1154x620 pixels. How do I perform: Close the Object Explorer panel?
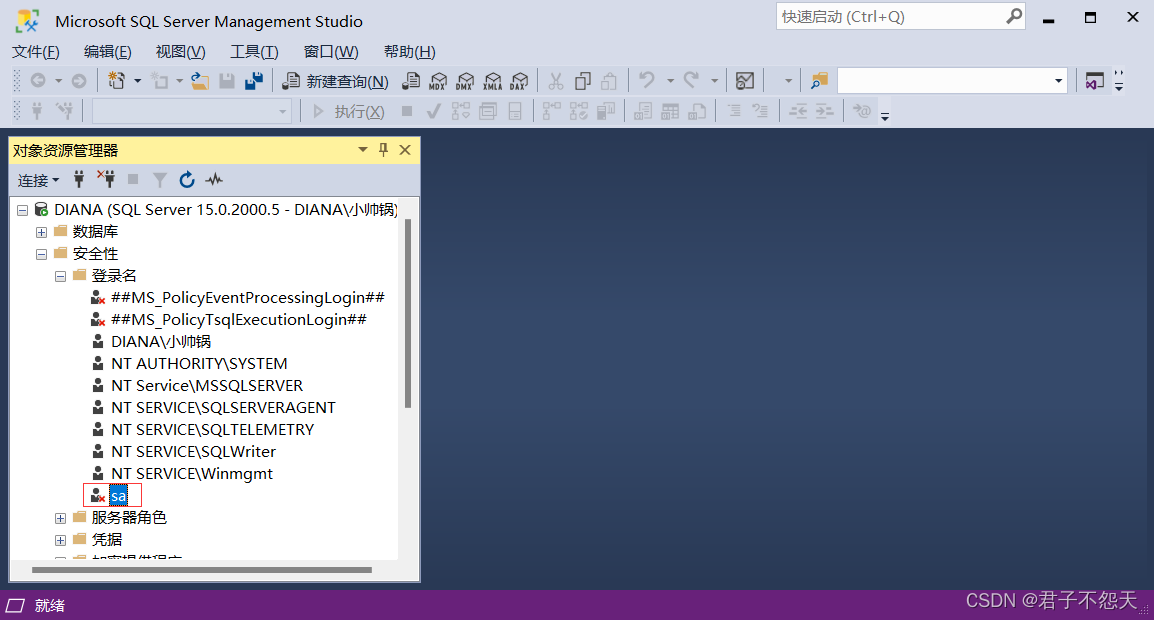(405, 149)
